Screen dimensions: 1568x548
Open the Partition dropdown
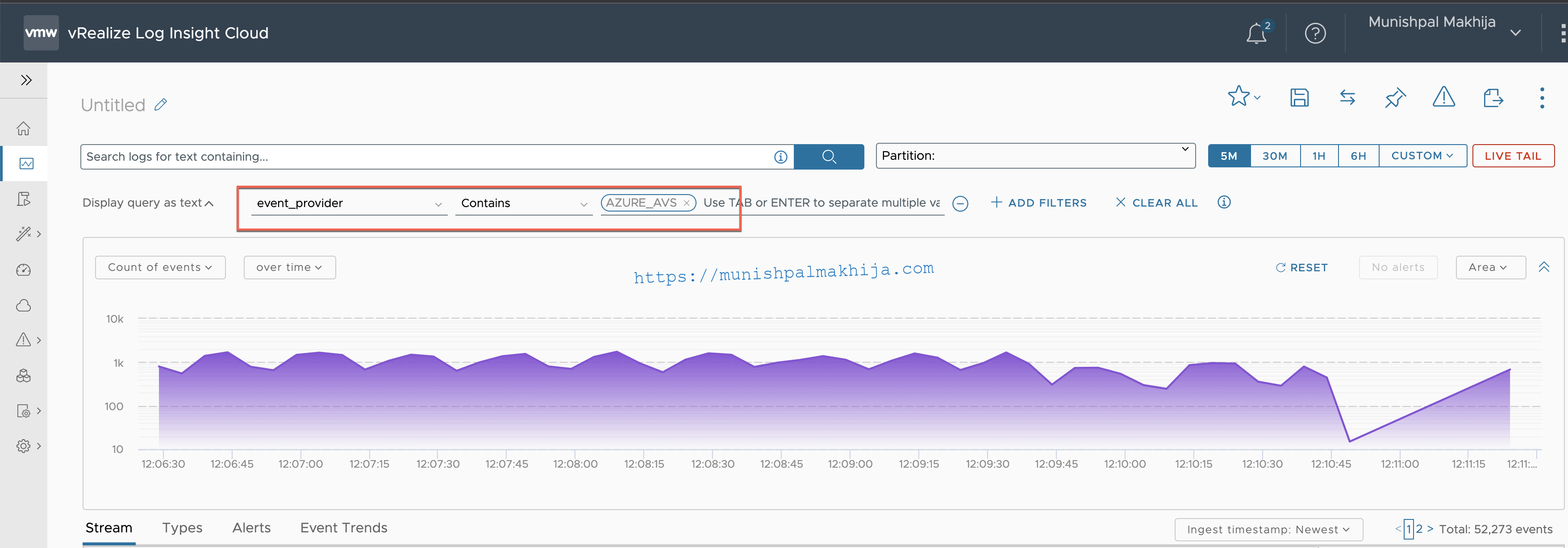(1035, 156)
